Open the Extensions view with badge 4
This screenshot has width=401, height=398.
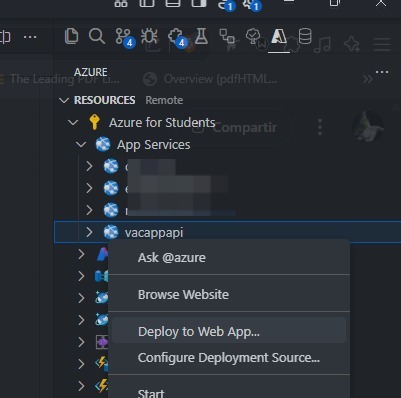pyautogui.click(x=177, y=37)
